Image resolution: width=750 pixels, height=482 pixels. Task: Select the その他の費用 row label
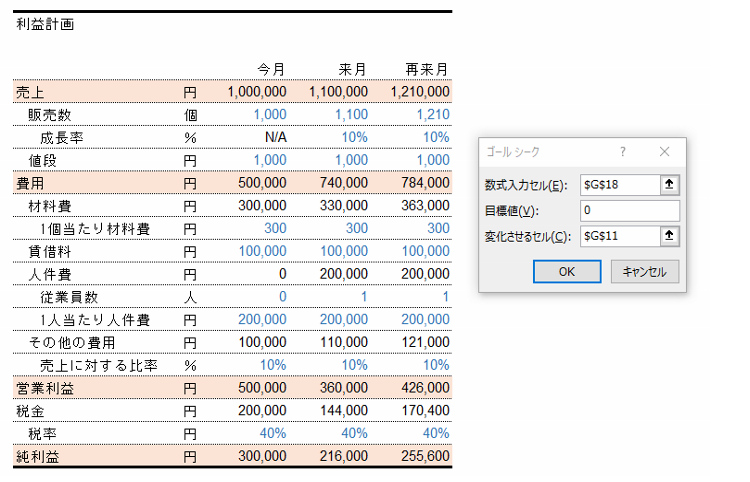[x=72, y=343]
